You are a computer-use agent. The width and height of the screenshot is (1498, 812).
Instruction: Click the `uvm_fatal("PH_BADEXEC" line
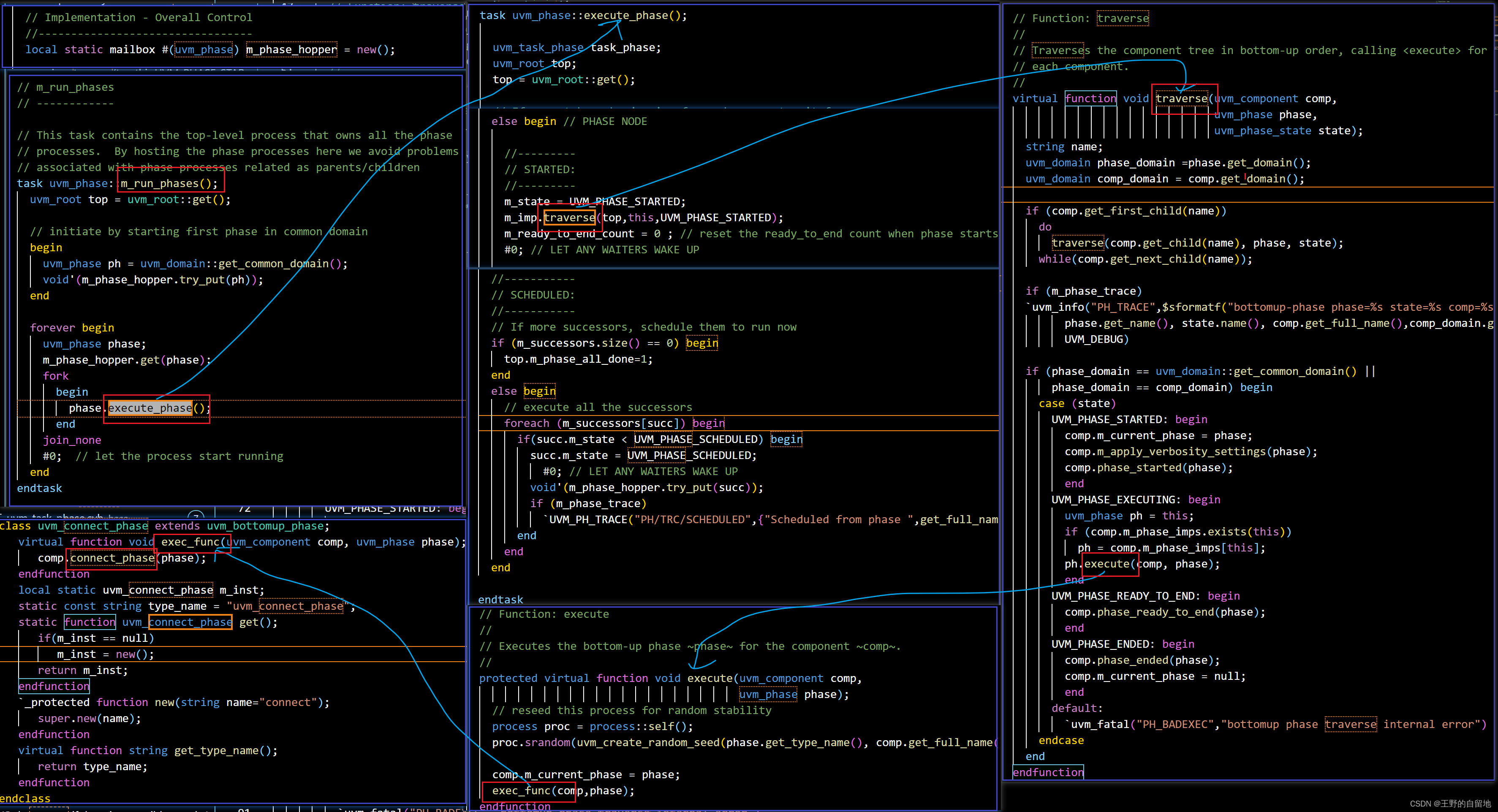coord(1275,724)
